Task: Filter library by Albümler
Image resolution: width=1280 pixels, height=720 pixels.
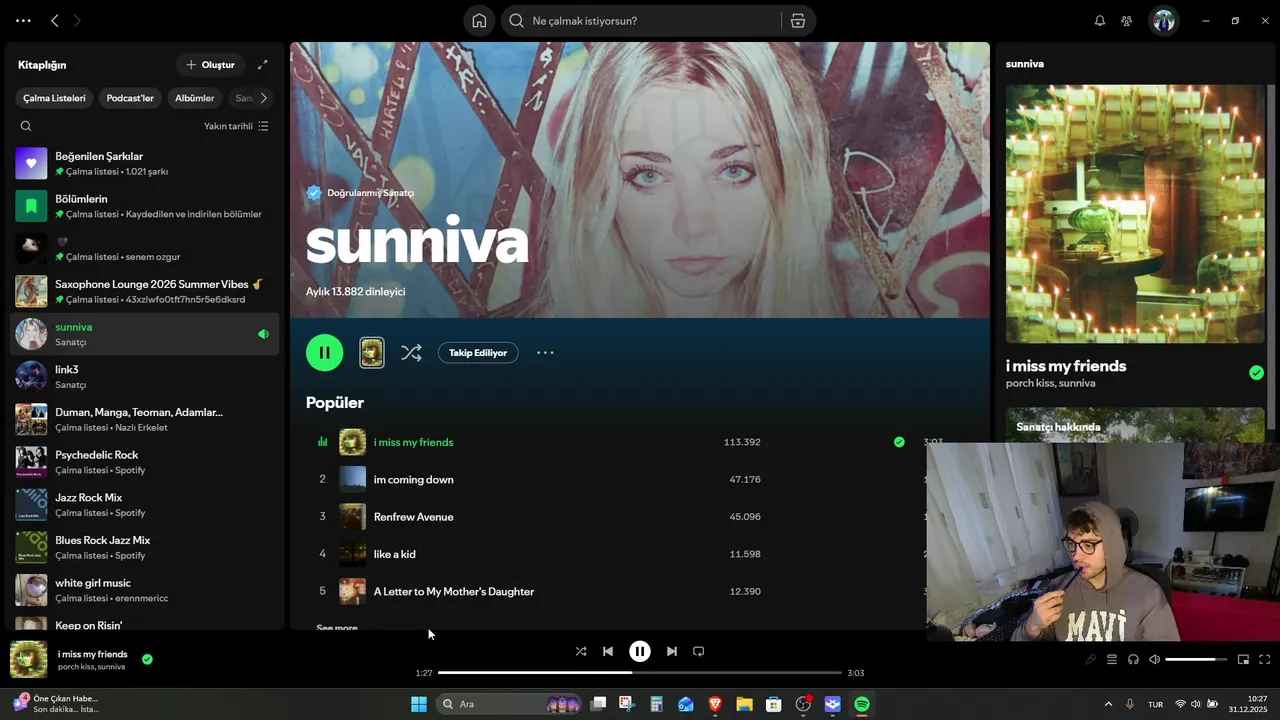Action: [x=195, y=98]
